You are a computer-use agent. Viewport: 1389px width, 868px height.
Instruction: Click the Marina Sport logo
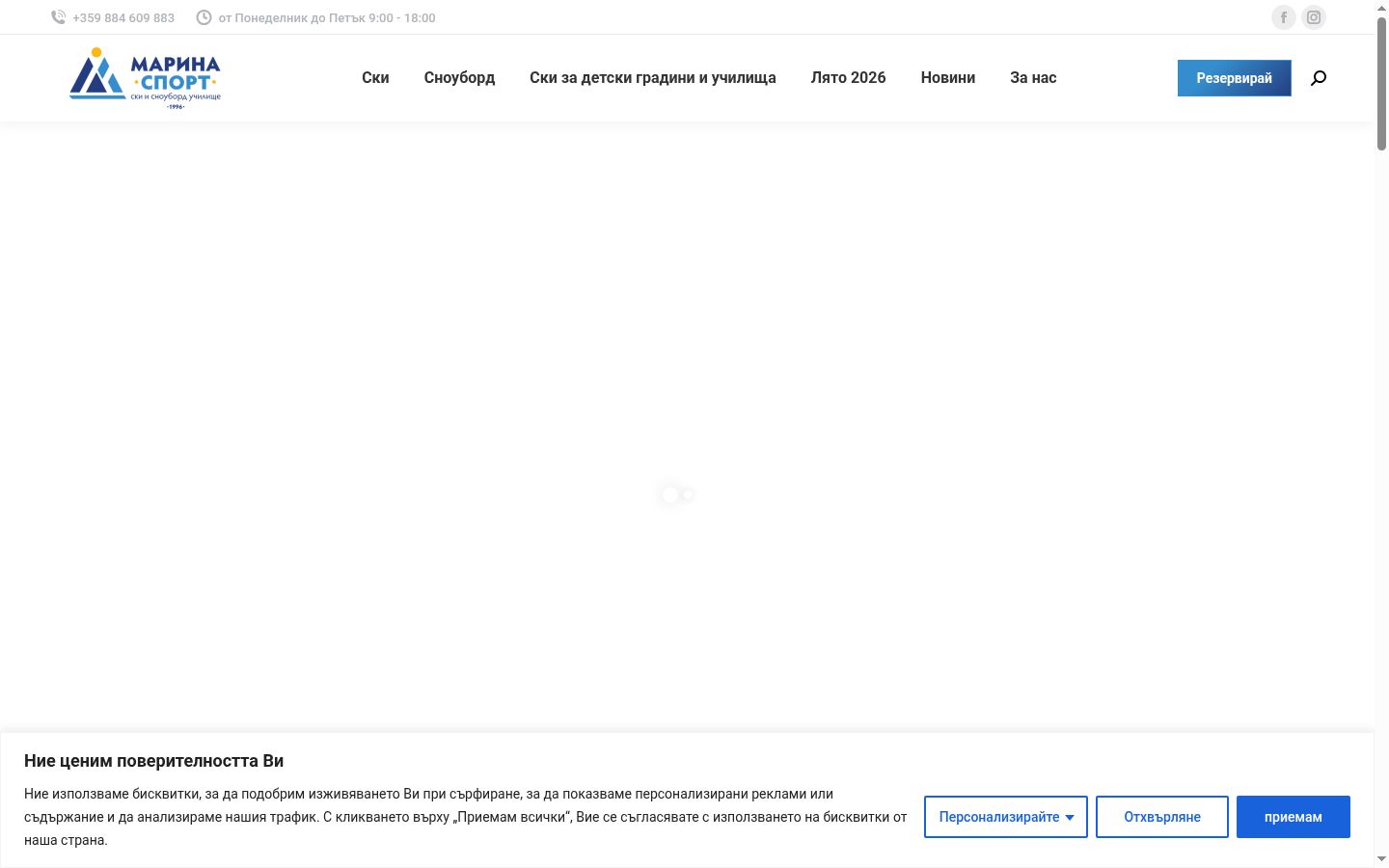[145, 78]
